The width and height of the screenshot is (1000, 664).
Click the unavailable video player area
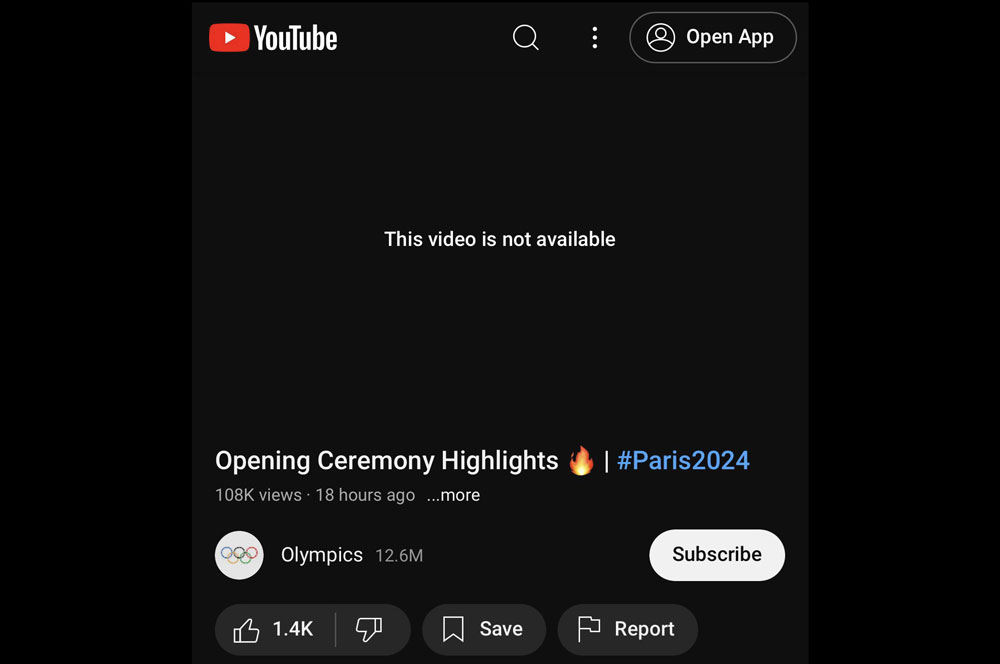500,239
